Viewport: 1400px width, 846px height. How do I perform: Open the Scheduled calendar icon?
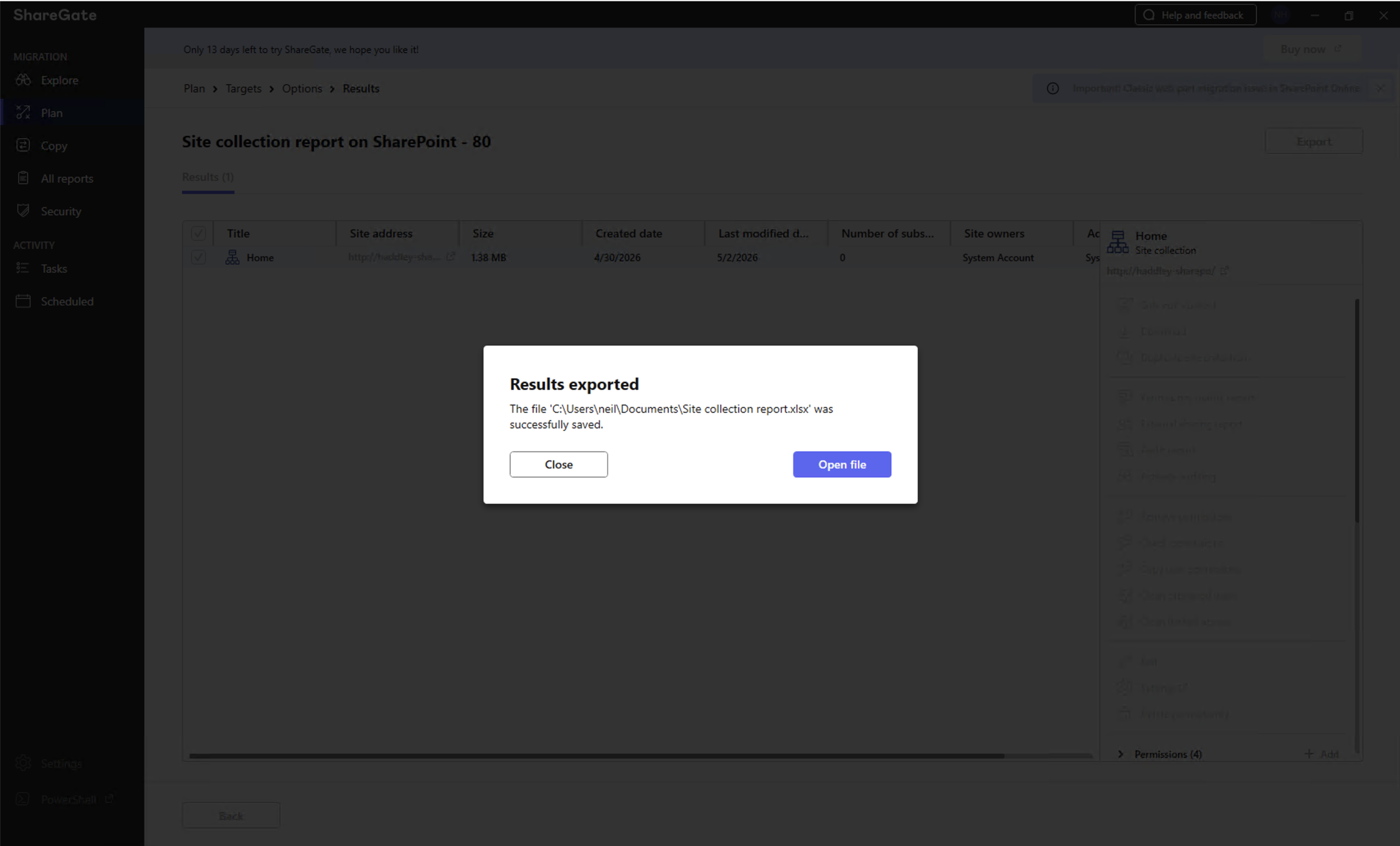(x=23, y=301)
